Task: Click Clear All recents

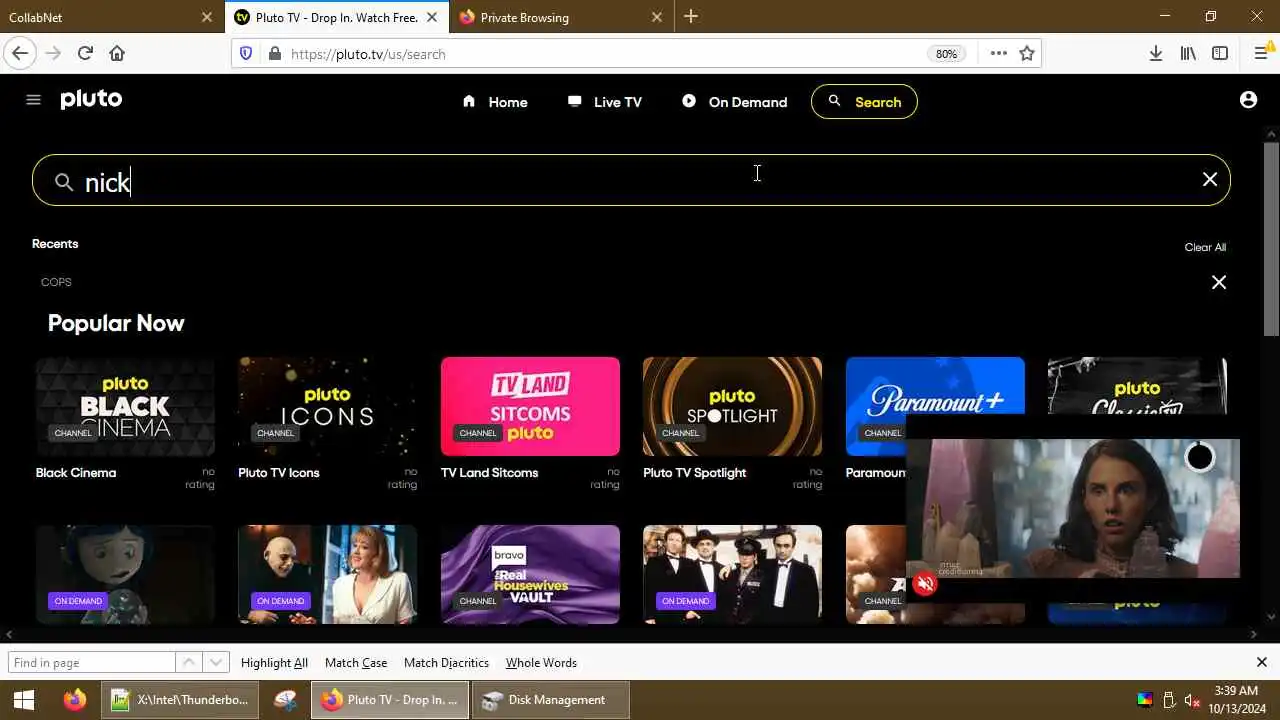Action: [x=1205, y=247]
